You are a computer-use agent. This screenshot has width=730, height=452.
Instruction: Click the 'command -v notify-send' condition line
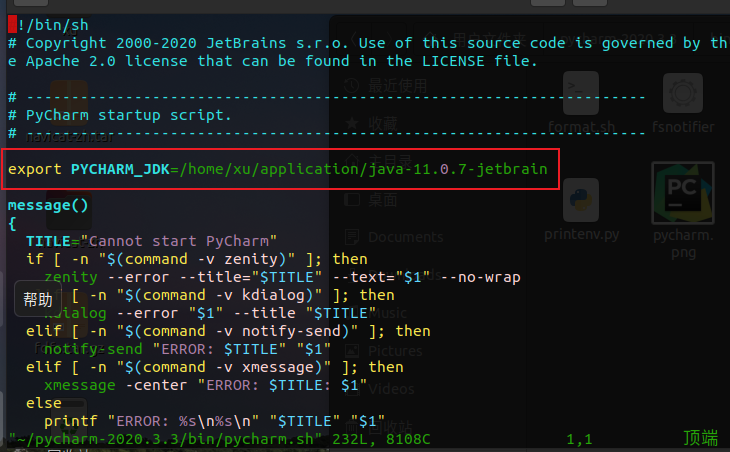(x=228, y=331)
